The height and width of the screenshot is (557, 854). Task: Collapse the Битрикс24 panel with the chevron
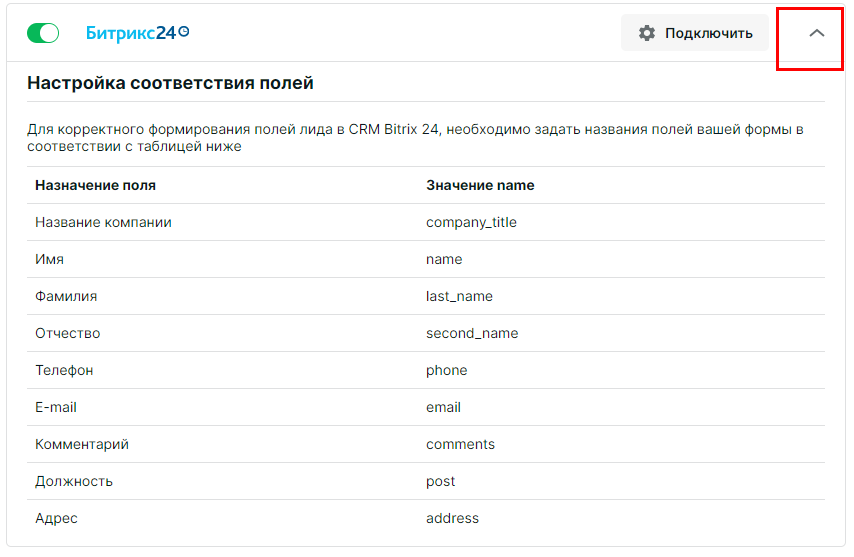(816, 33)
